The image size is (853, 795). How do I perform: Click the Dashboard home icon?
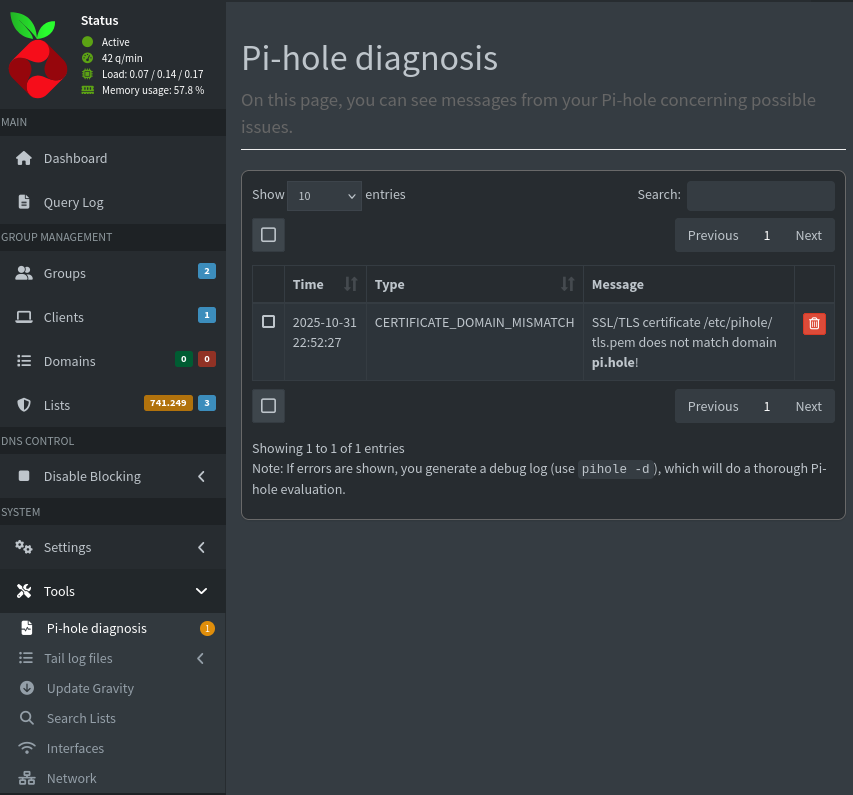click(24, 158)
